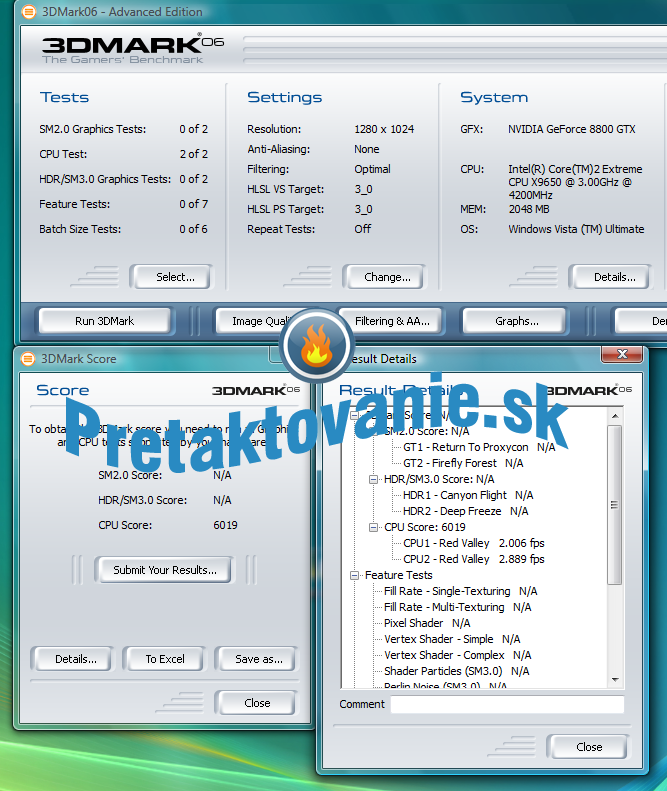Click 'Windows Vista (TM) Ultimate' text
The height and width of the screenshot is (791, 667).
576,229
